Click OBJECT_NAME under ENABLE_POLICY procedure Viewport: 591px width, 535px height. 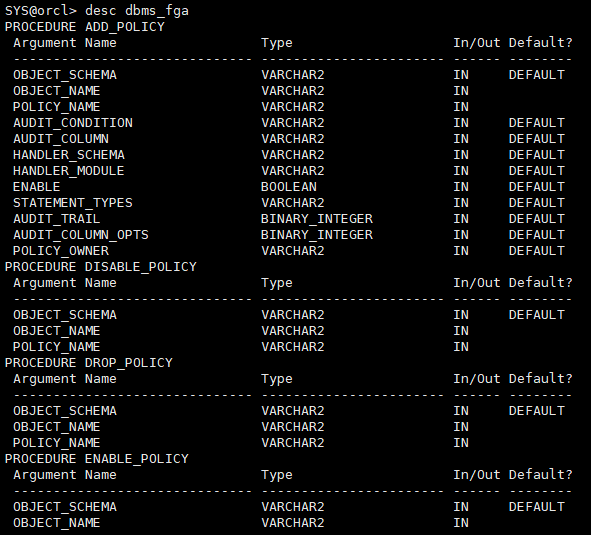click(57, 523)
